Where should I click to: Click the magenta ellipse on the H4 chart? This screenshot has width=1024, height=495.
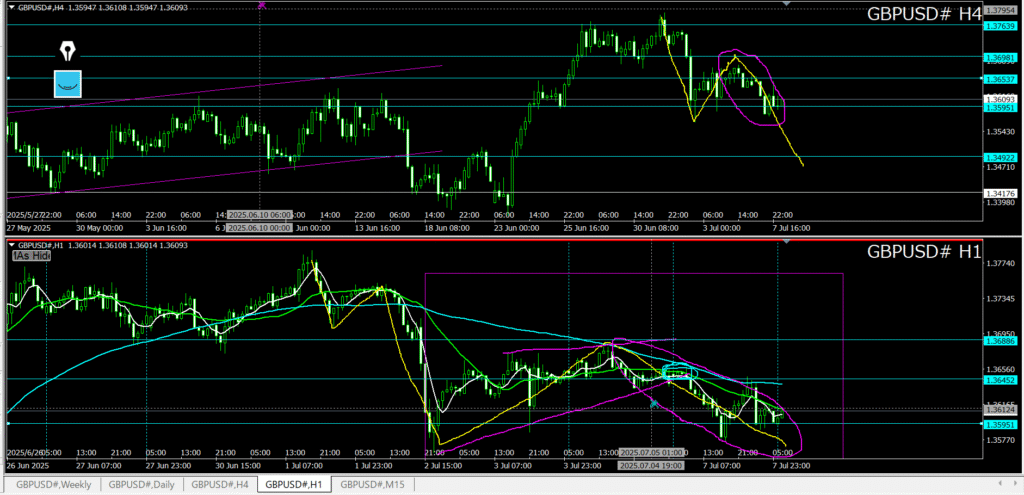tap(752, 87)
